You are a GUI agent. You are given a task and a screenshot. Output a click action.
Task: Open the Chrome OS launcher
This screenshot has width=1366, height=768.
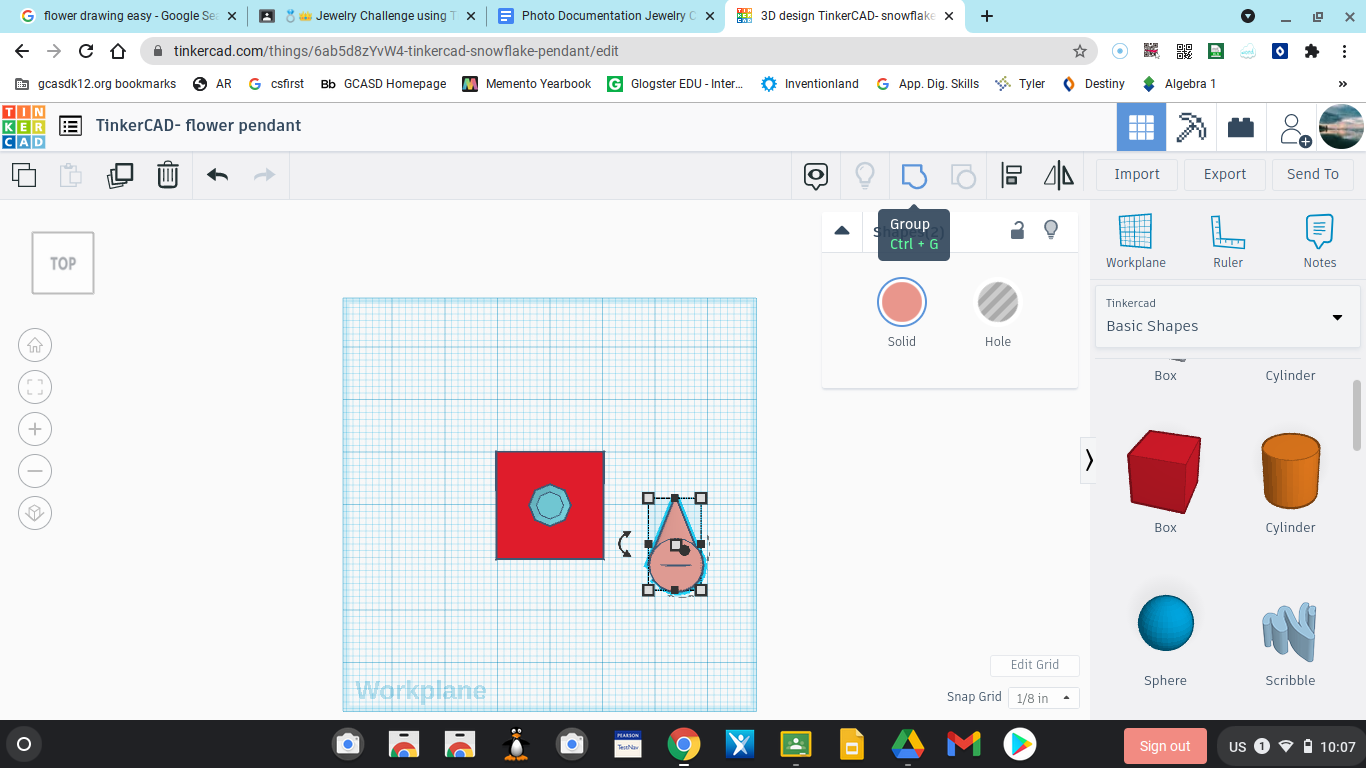tap(24, 744)
